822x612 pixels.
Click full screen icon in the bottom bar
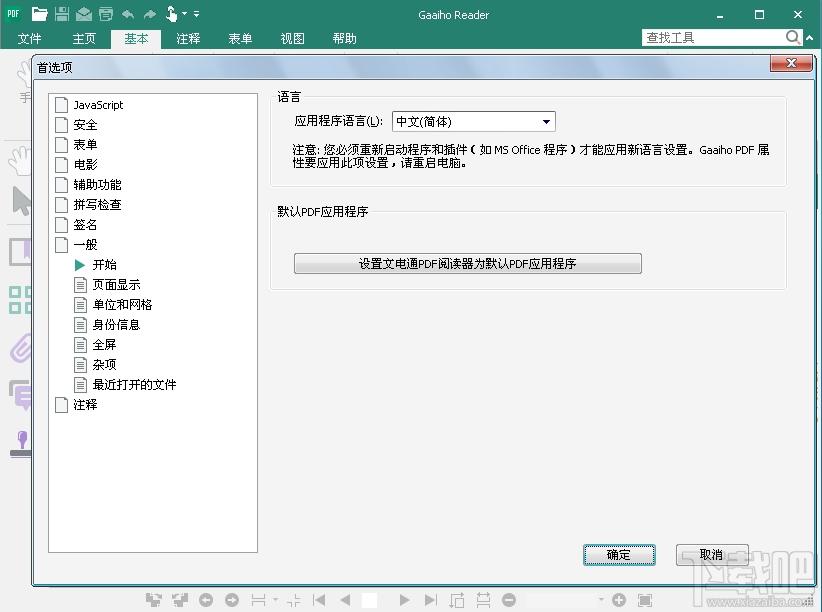point(645,599)
